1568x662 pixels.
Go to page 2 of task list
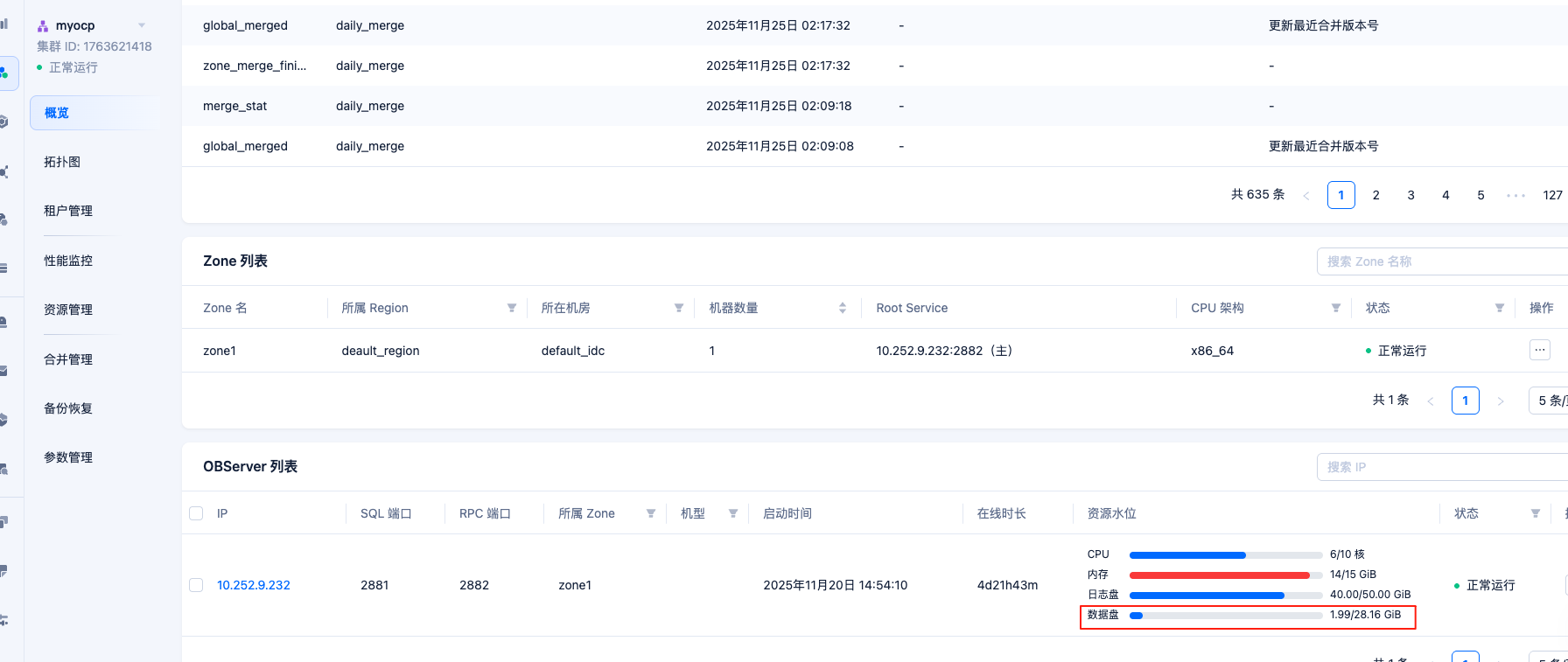point(1376,195)
